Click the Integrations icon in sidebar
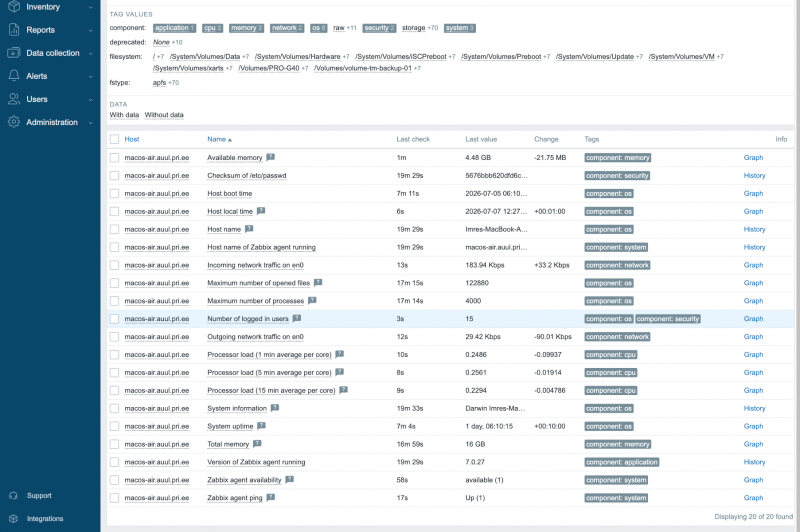800x532 pixels. [x=14, y=518]
